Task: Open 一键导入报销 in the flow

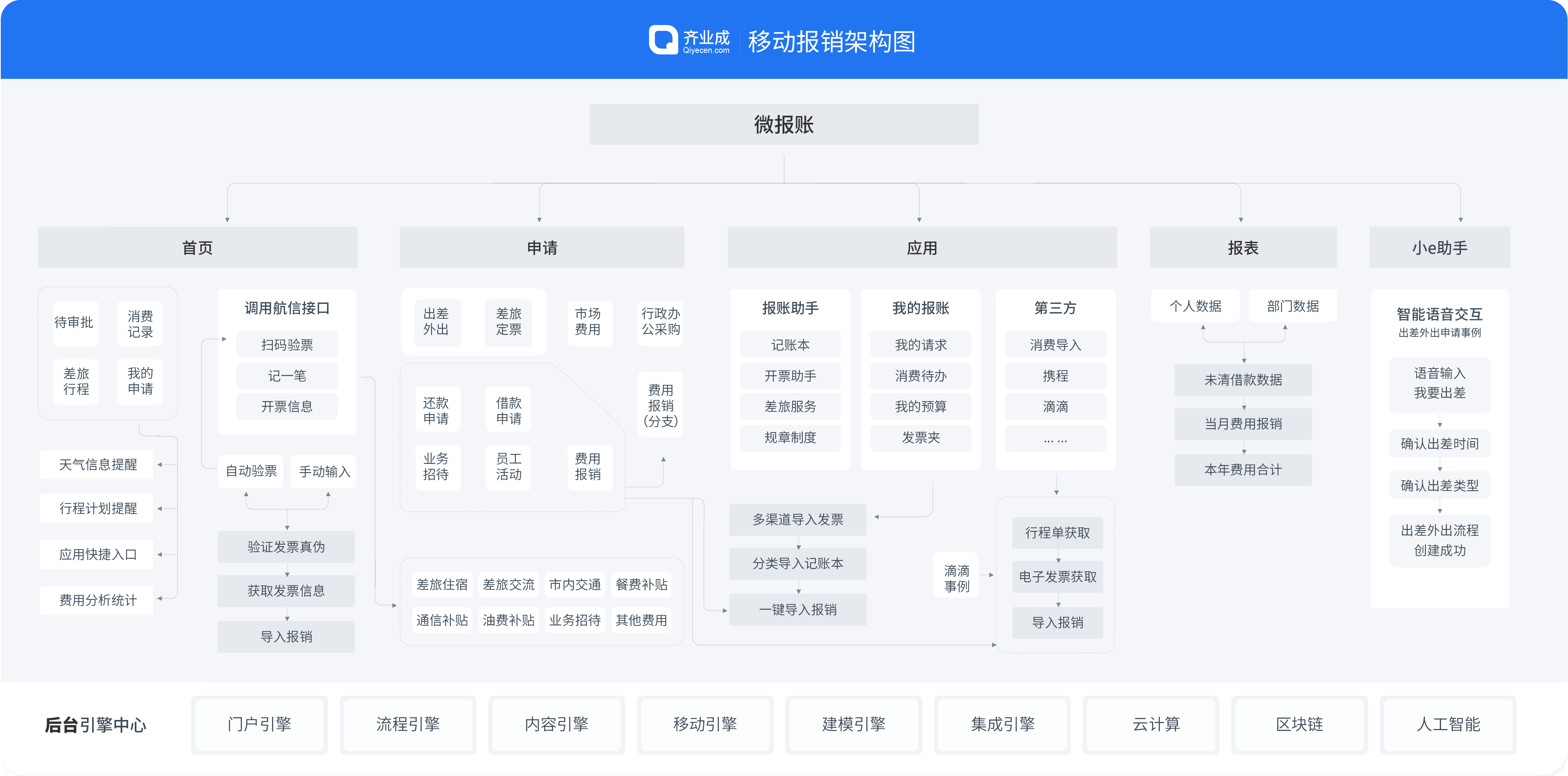Action: point(797,609)
